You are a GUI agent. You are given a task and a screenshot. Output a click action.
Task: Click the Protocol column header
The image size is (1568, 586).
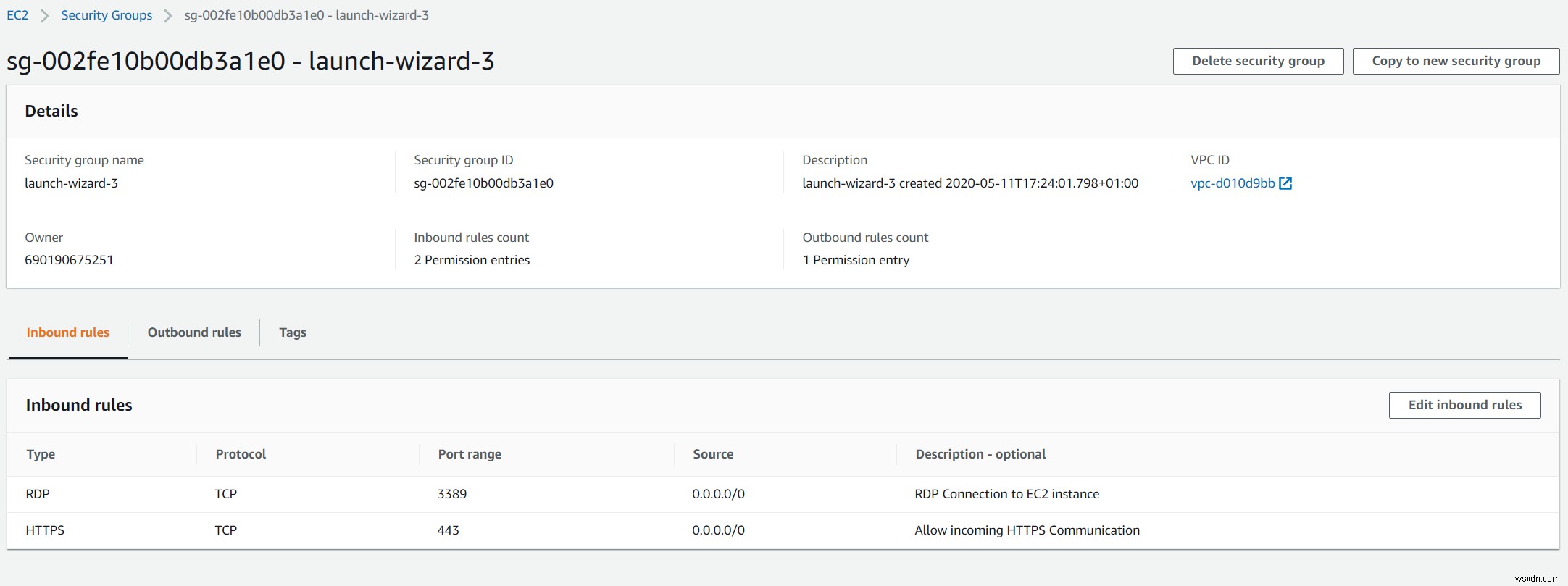coord(241,454)
